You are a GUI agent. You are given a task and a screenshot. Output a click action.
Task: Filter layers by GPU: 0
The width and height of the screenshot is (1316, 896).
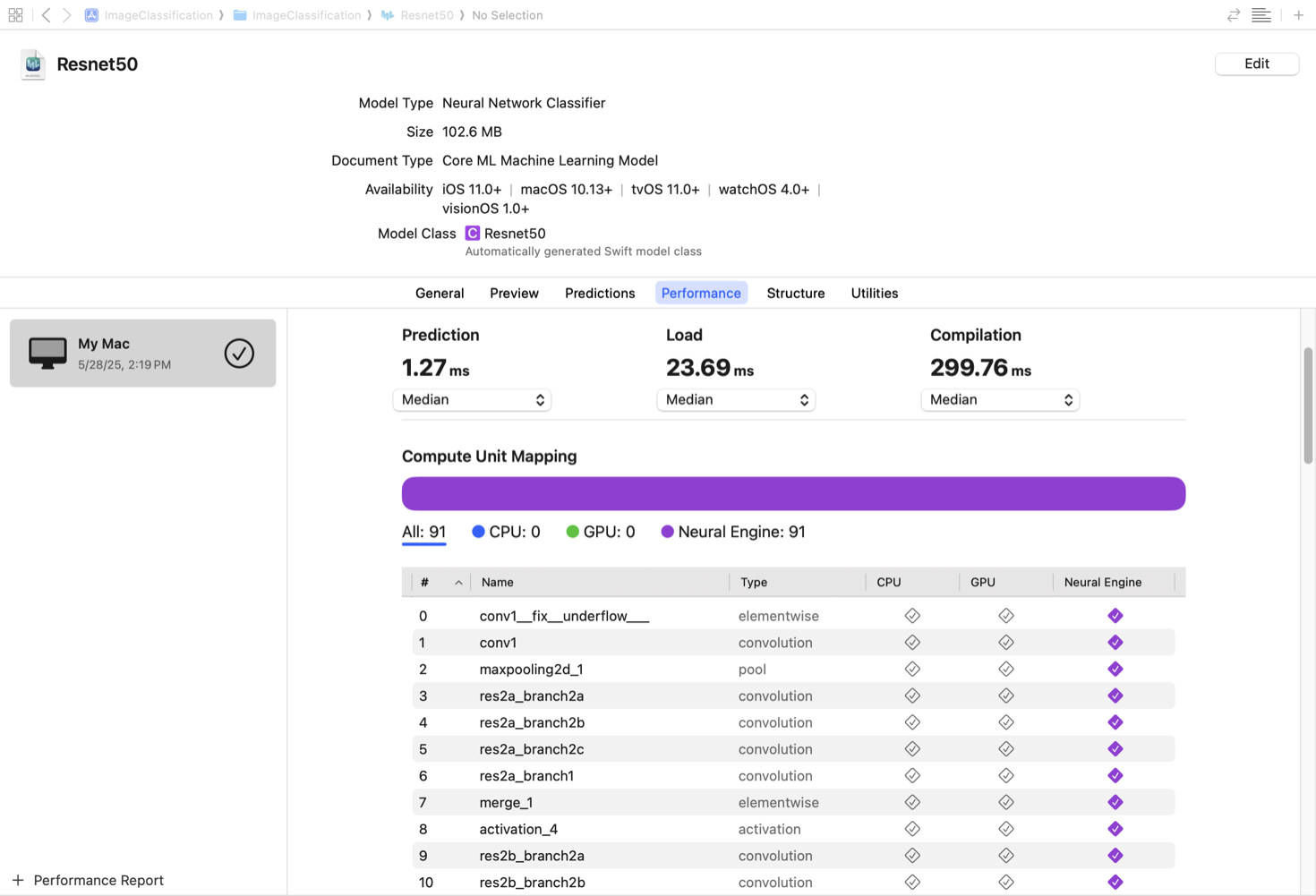(601, 532)
